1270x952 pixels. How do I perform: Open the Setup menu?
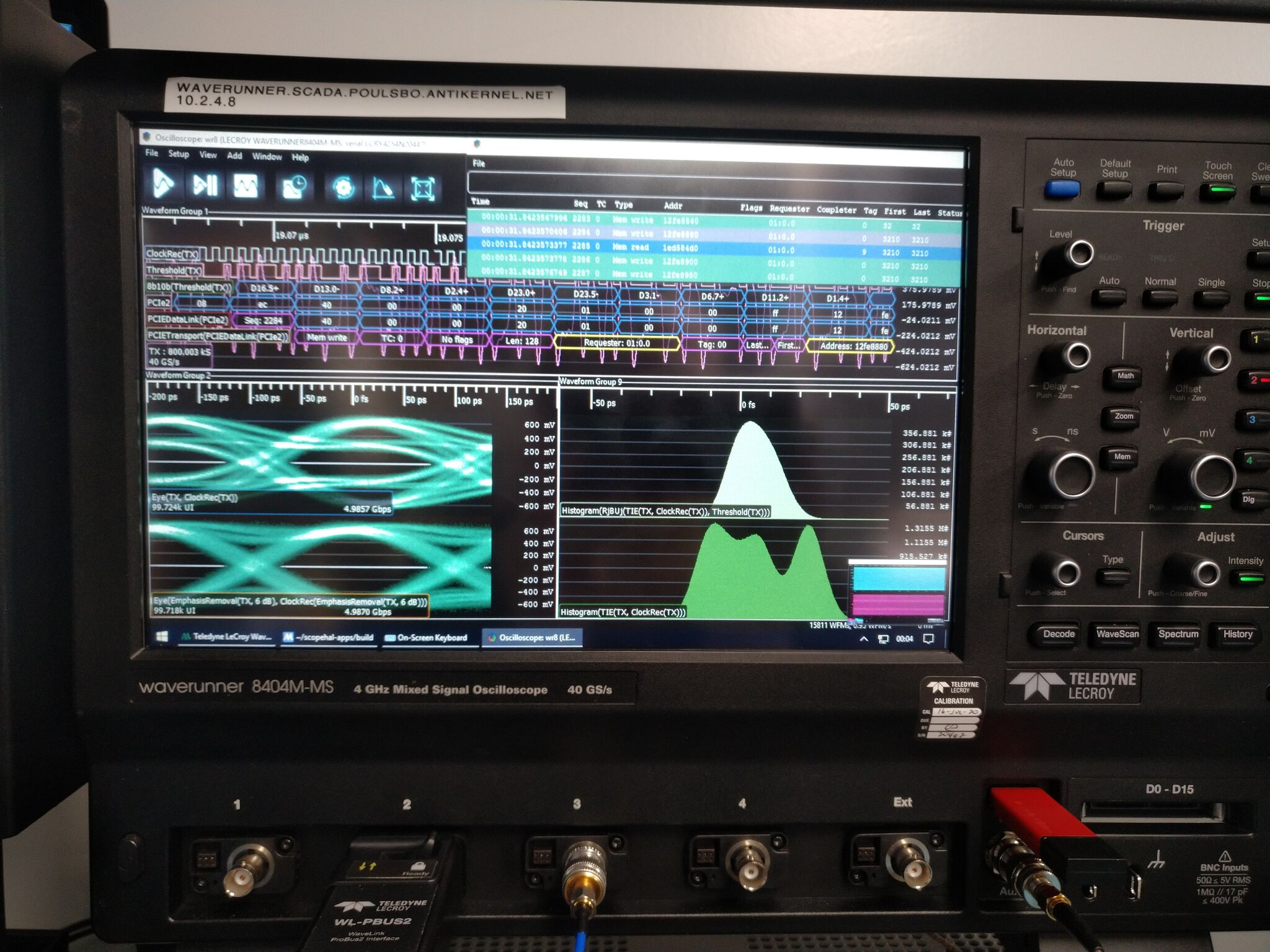(179, 154)
